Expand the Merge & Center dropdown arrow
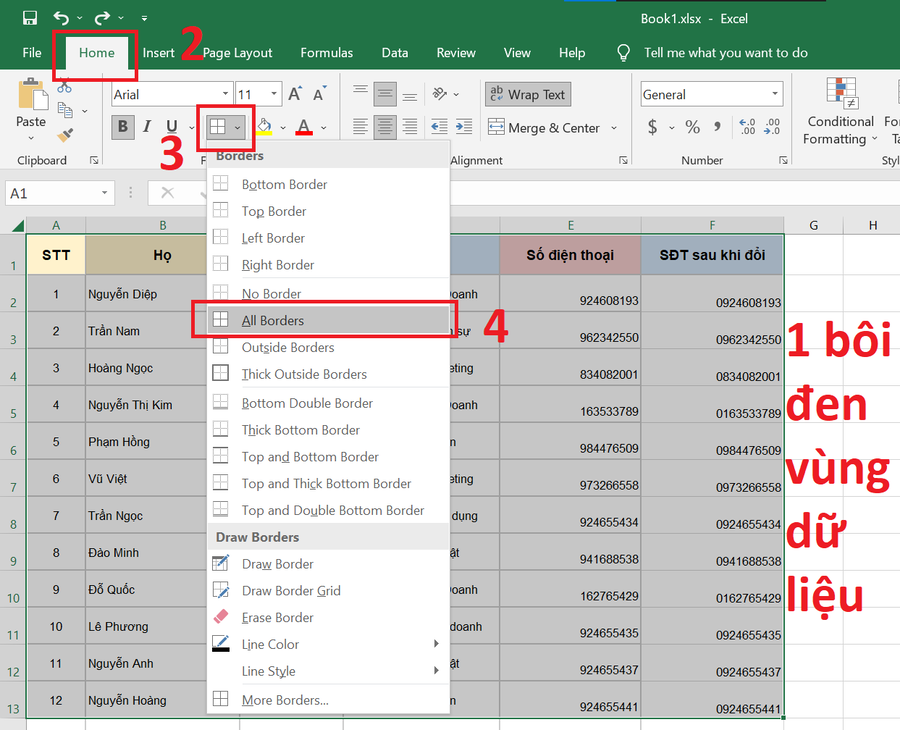 (614, 127)
